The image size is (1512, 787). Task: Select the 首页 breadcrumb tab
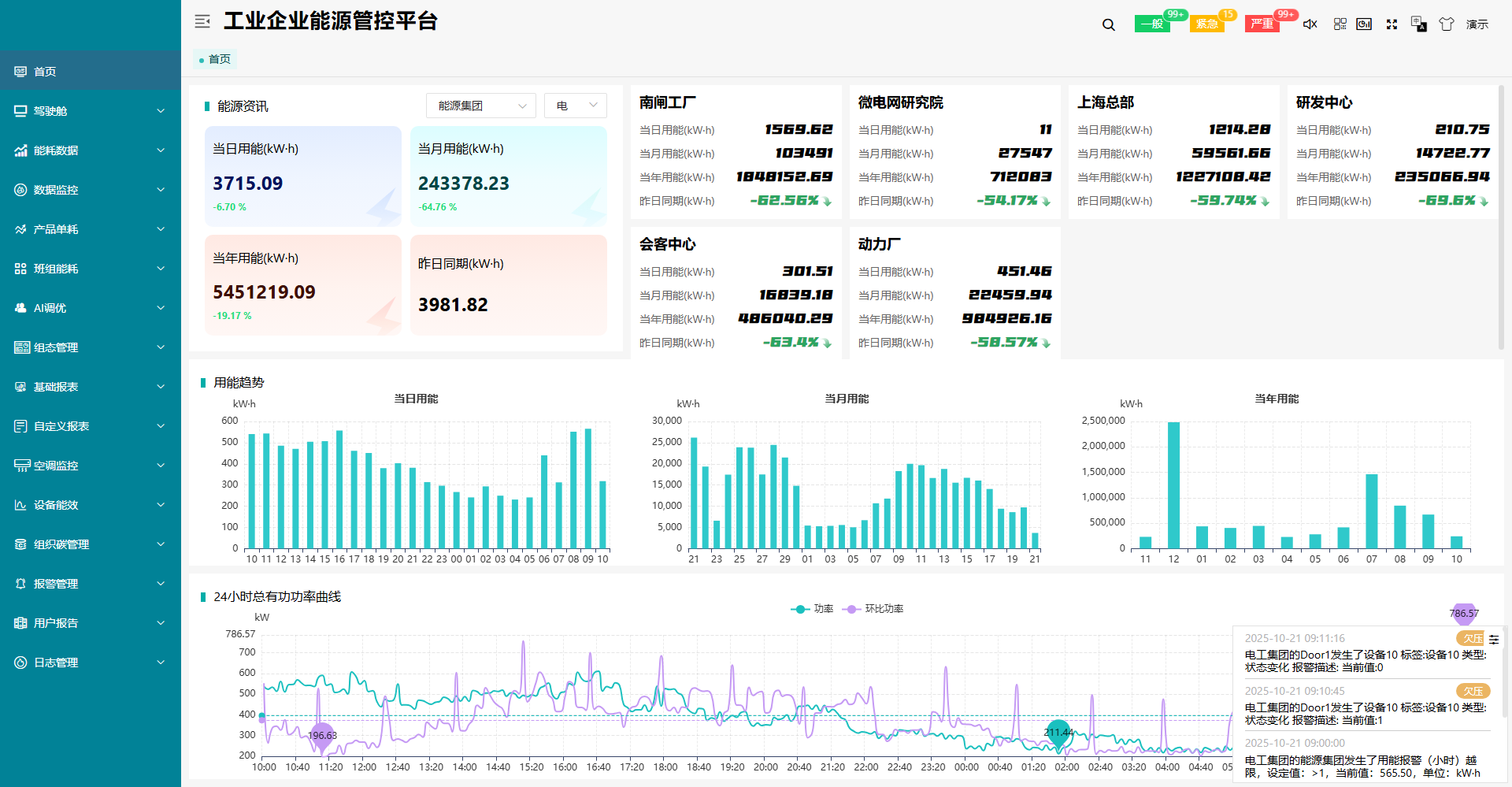click(x=215, y=59)
